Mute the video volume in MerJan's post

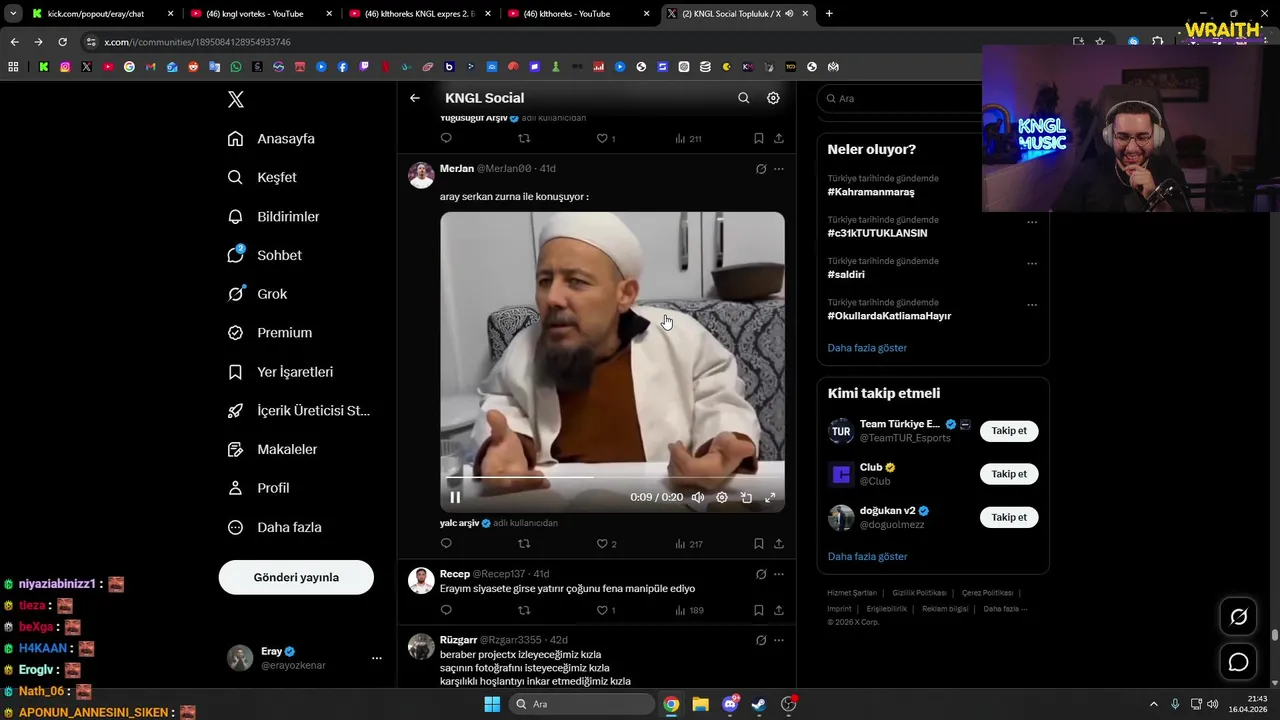(x=698, y=497)
